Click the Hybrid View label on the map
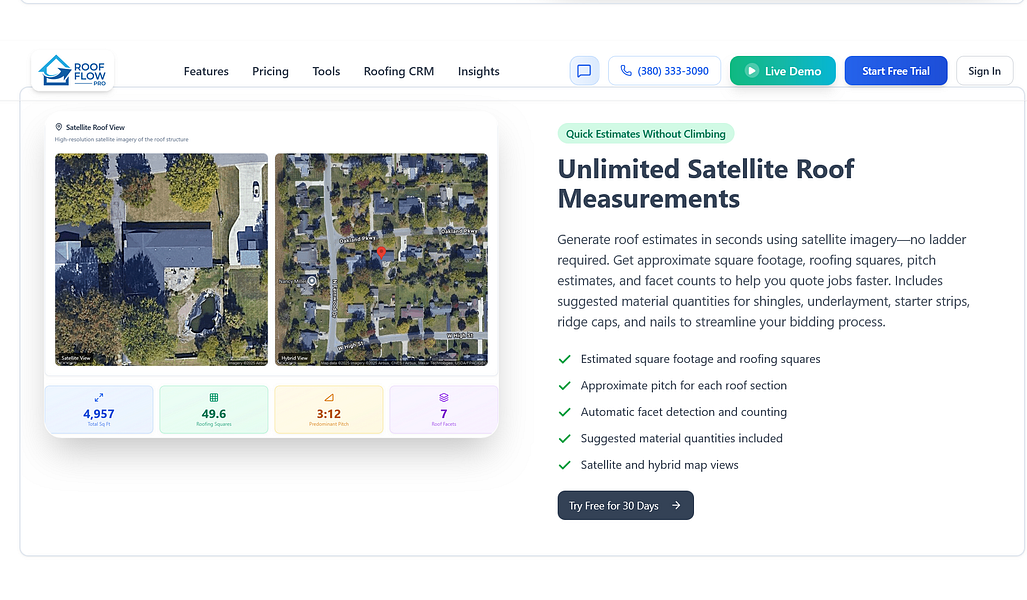The image size is (1027, 600). (294, 358)
